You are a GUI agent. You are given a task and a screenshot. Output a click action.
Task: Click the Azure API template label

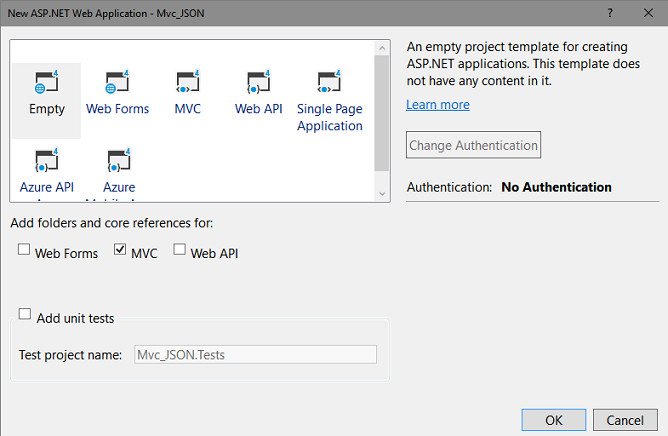(46, 187)
